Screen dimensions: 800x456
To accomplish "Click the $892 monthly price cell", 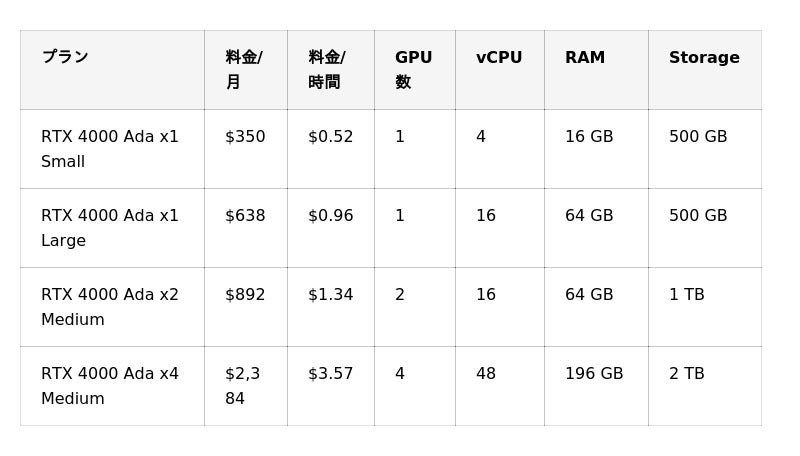I will (245, 295).
